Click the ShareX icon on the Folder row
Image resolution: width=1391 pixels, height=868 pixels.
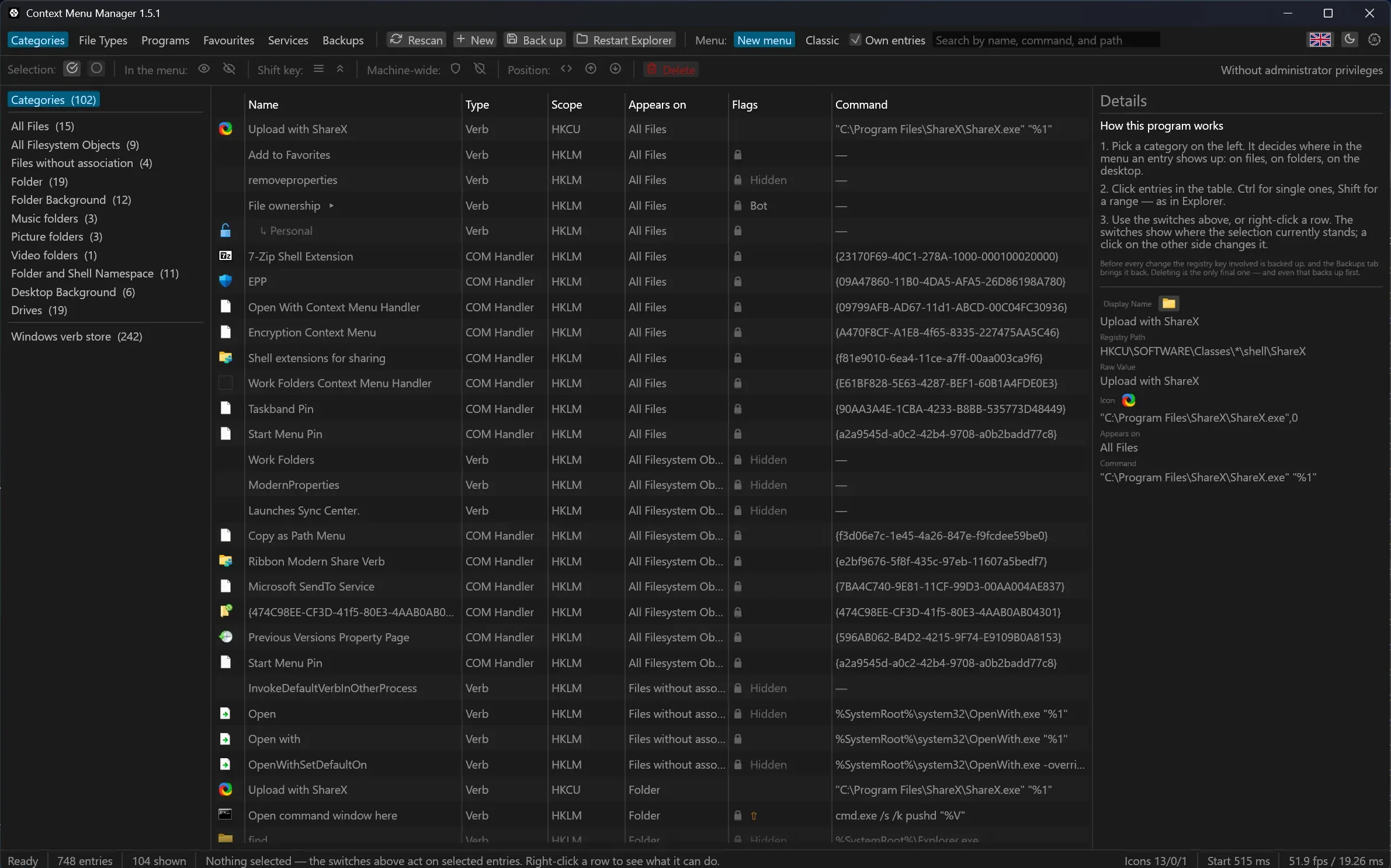(226, 790)
